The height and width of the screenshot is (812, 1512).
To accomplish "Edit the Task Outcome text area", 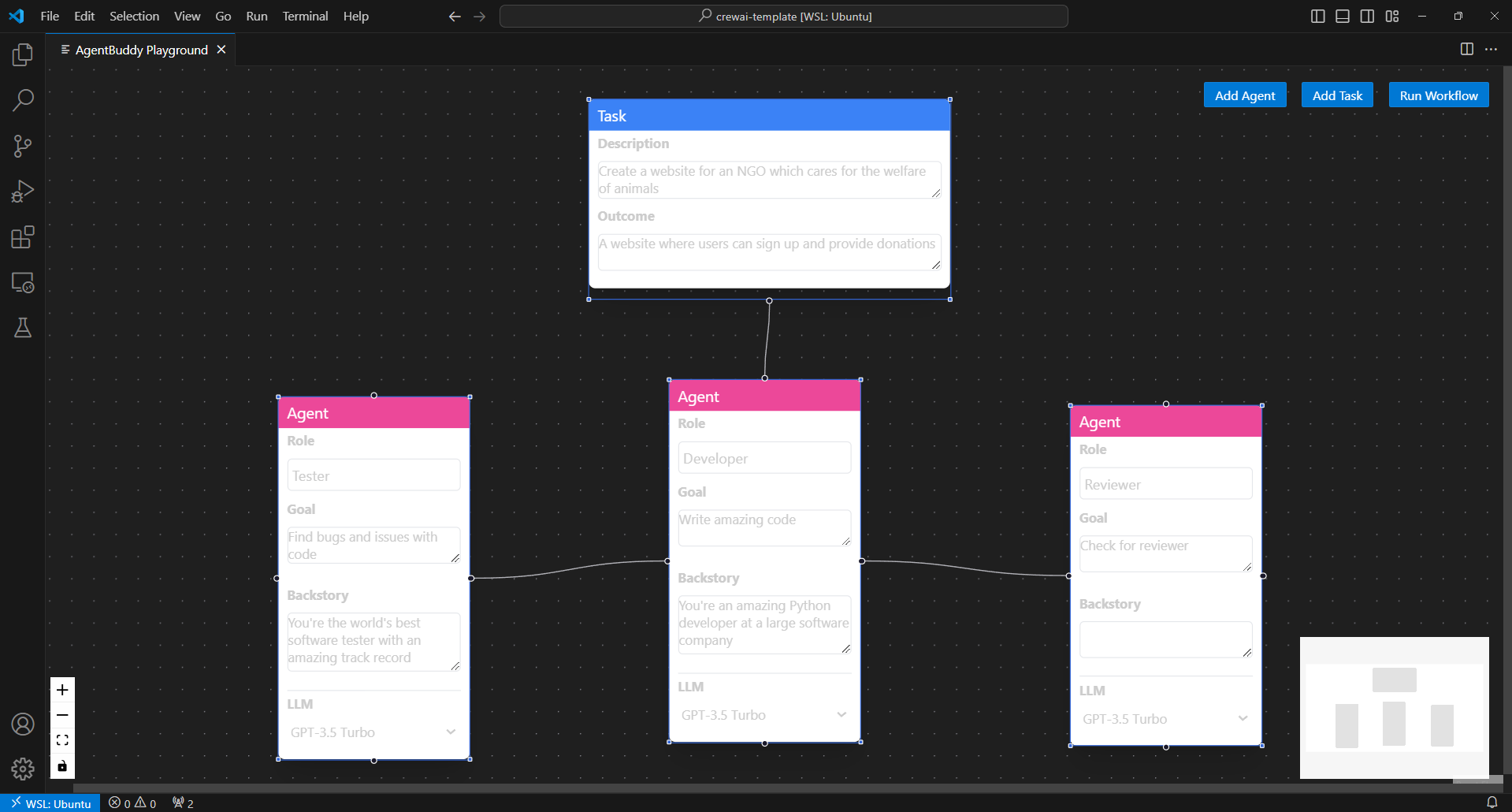I will pos(769,252).
